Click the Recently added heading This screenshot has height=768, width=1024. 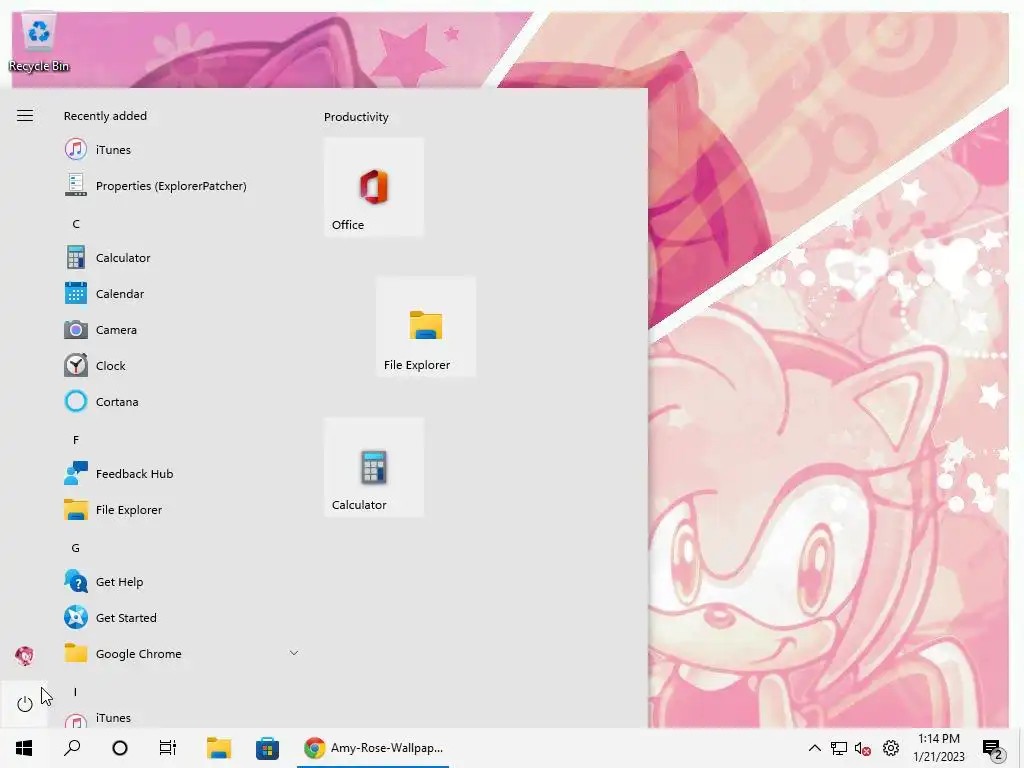pyautogui.click(x=105, y=116)
